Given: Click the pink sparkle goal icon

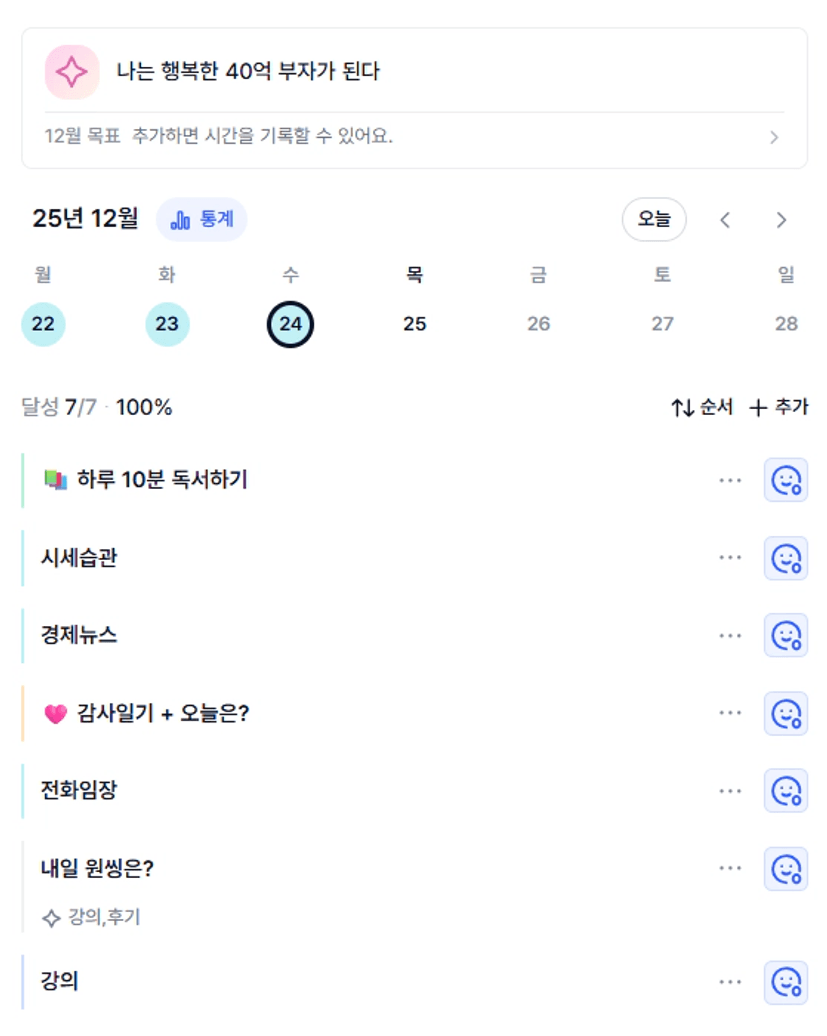Looking at the screenshot, I should point(72,72).
